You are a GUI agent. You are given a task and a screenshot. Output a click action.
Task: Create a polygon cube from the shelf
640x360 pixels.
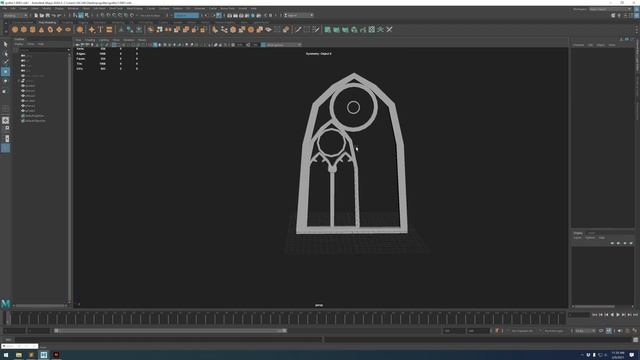(24, 29)
